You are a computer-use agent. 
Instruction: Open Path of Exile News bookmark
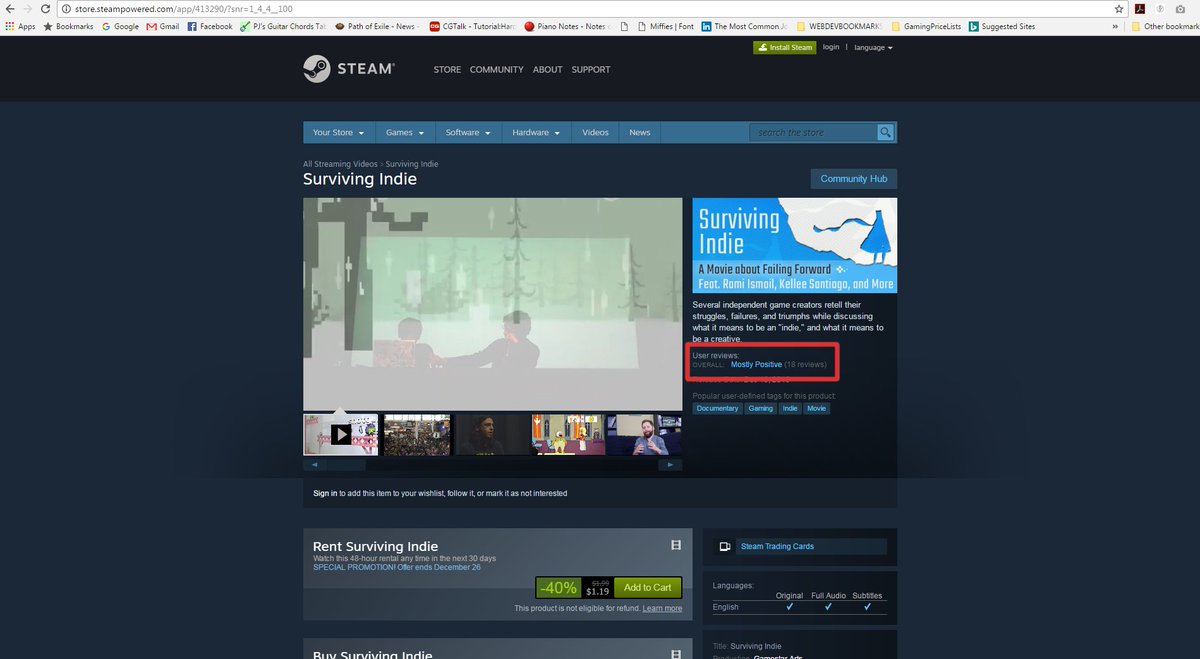pos(378,26)
